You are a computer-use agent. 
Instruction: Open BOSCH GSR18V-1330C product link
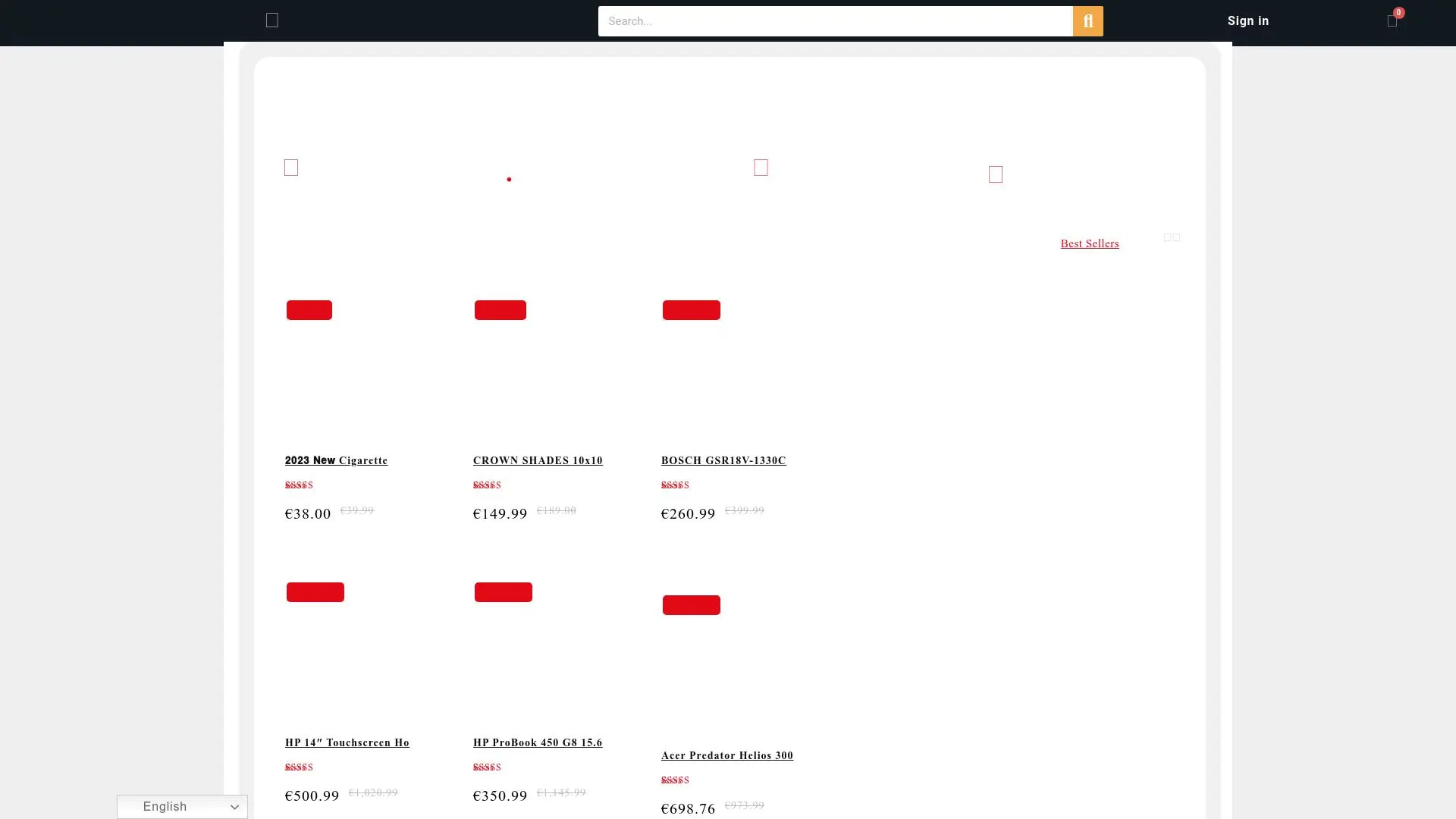click(723, 460)
